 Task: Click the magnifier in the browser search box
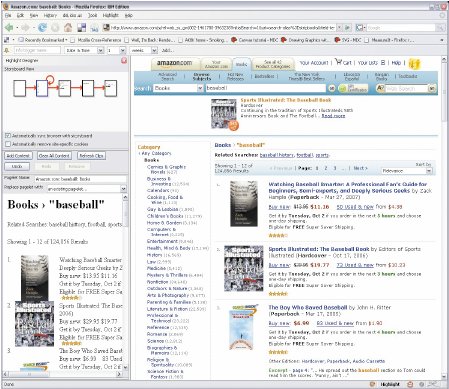pos(441,28)
